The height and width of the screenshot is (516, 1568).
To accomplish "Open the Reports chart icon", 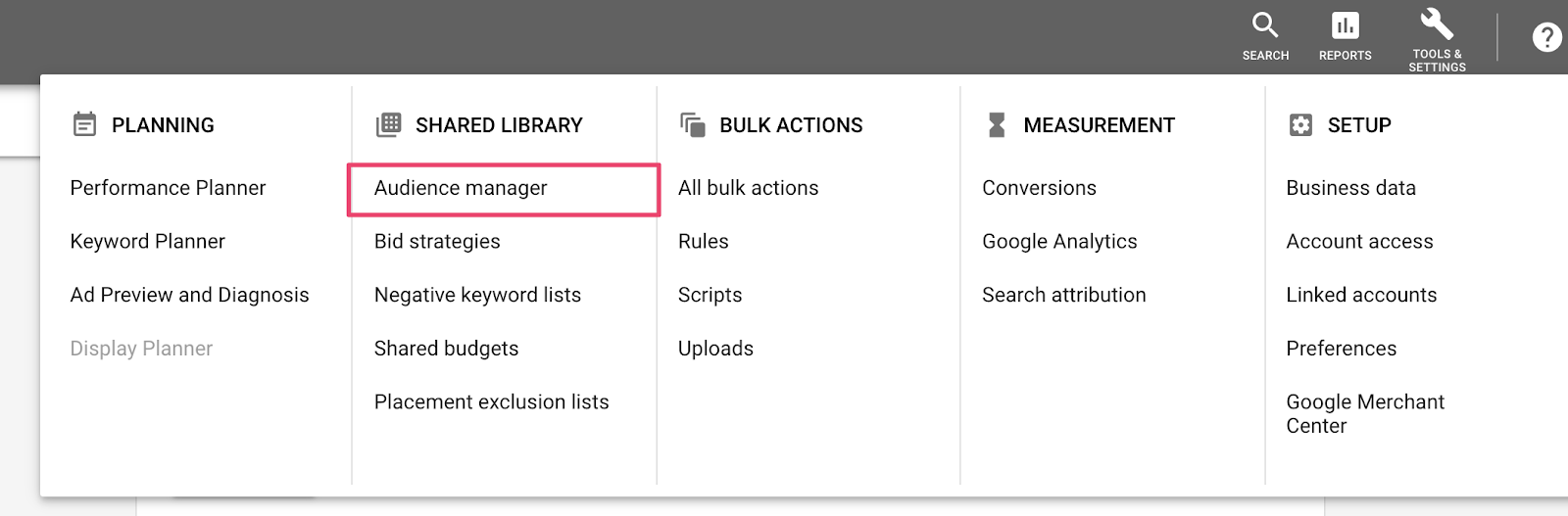I will (x=1345, y=25).
